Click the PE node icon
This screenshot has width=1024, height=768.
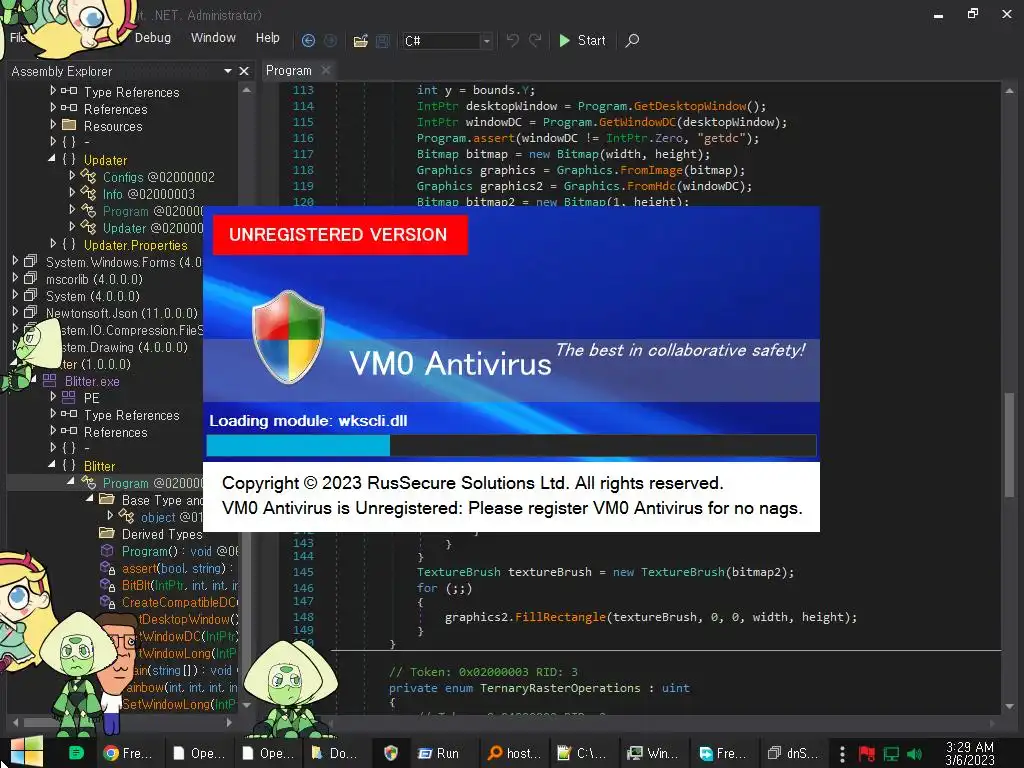[x=69, y=397]
